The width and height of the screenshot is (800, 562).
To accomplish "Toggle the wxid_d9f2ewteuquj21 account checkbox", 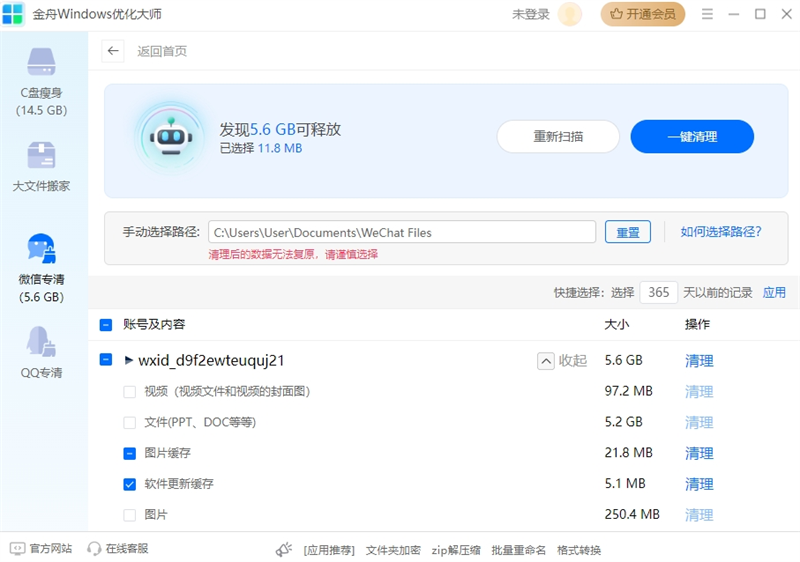I will (106, 360).
